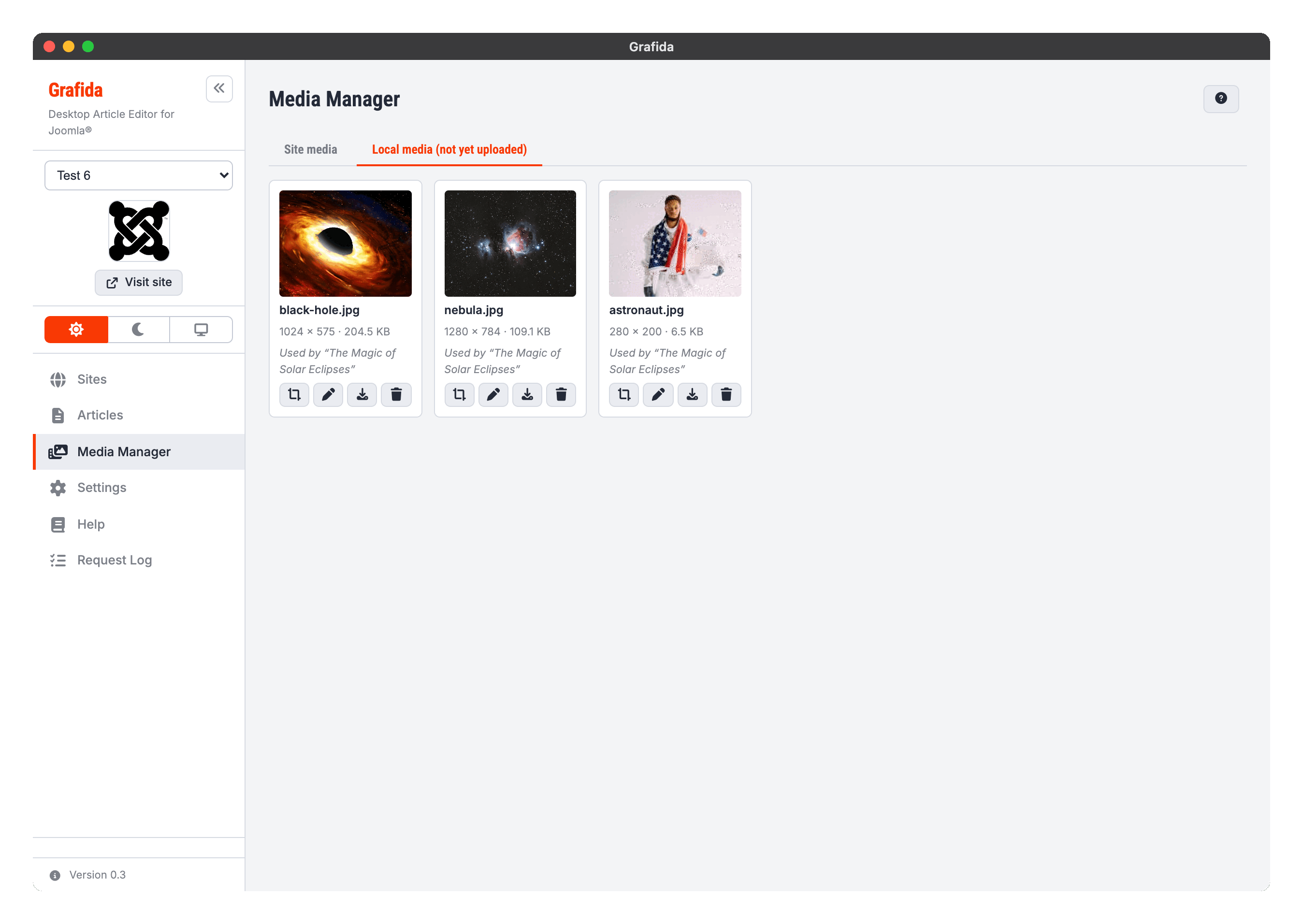
Task: Select the Local media (not yet uploaded) tab
Action: [x=449, y=150]
